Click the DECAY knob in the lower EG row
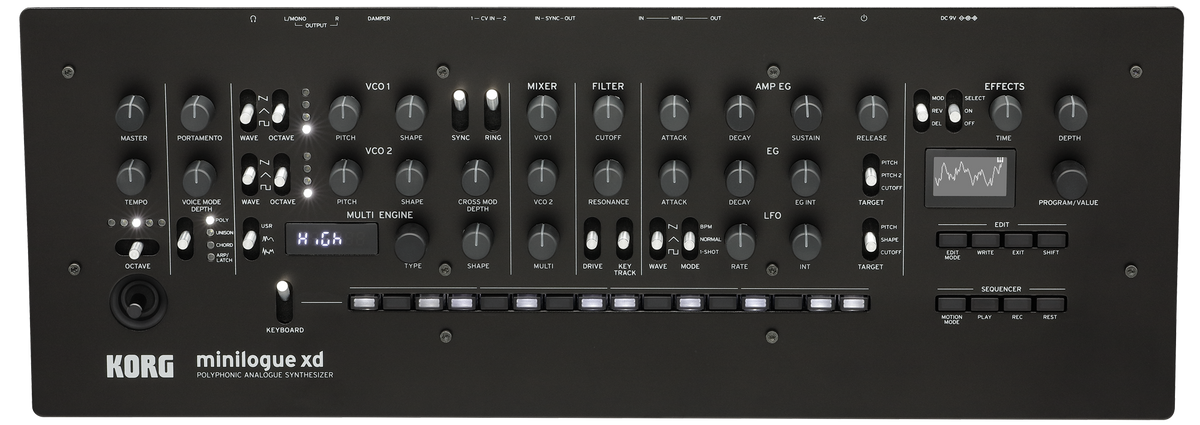The width and height of the screenshot is (1200, 425). point(740,177)
